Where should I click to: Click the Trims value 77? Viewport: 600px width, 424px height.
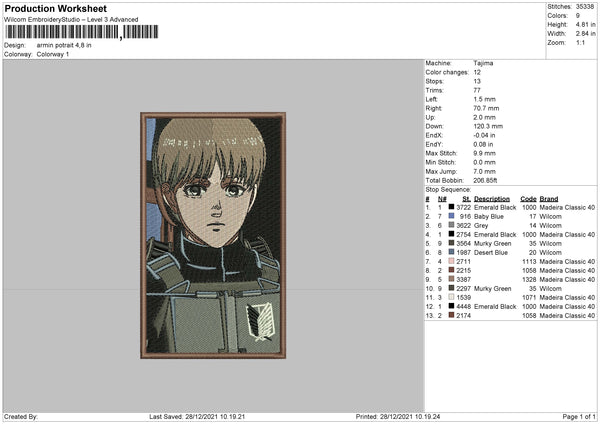click(x=477, y=90)
